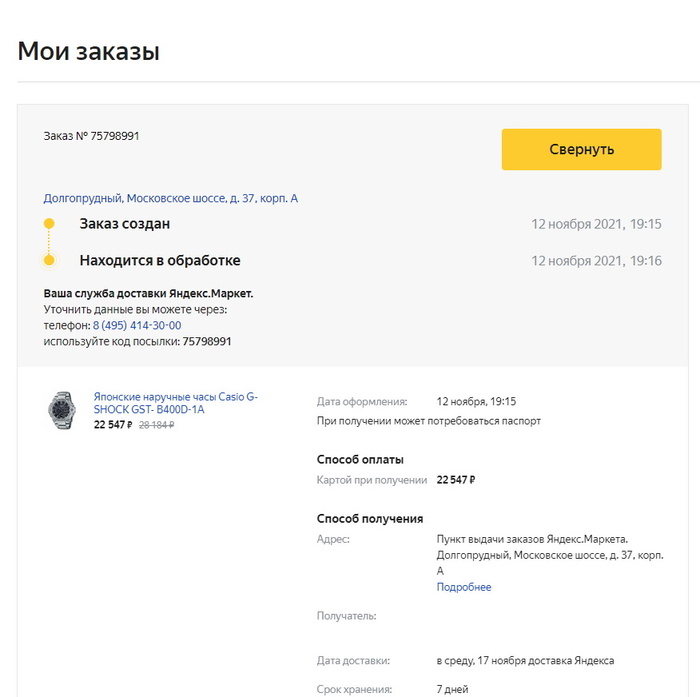This screenshot has width=700, height=697.
Task: Select the parcel code after код посылки
Action: (x=207, y=341)
